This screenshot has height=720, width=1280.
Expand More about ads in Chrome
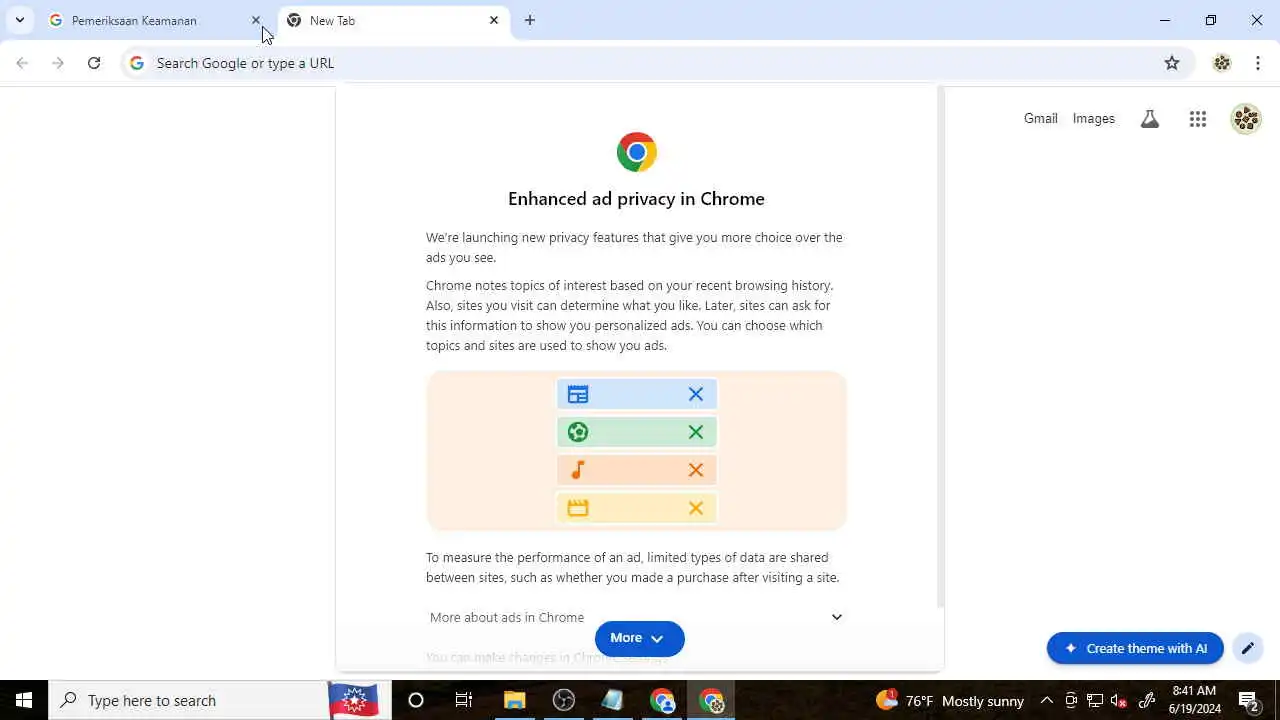coord(636,617)
